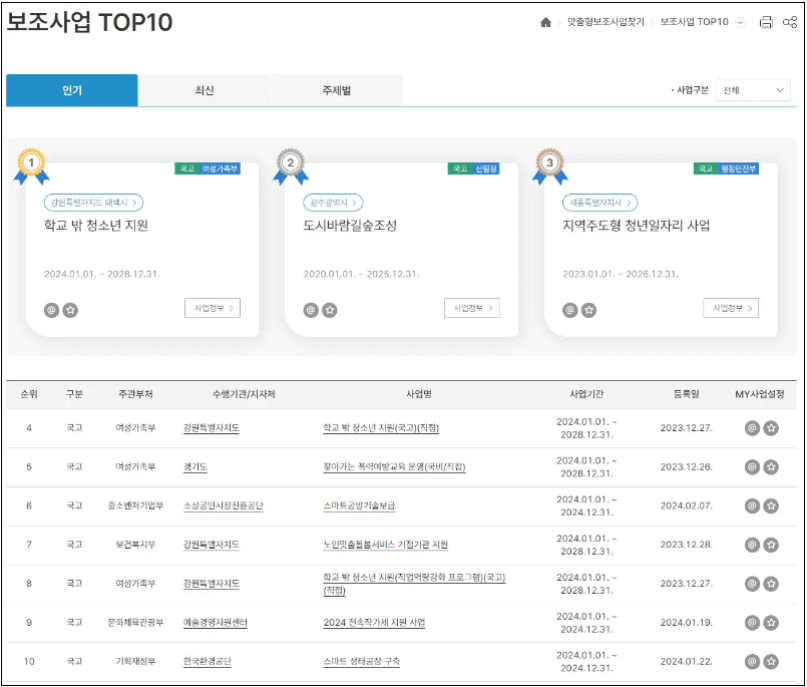The image size is (807, 687).
Task: Open 사업정보 for 지역주도형 청년일자리 사업 card
Action: point(731,308)
